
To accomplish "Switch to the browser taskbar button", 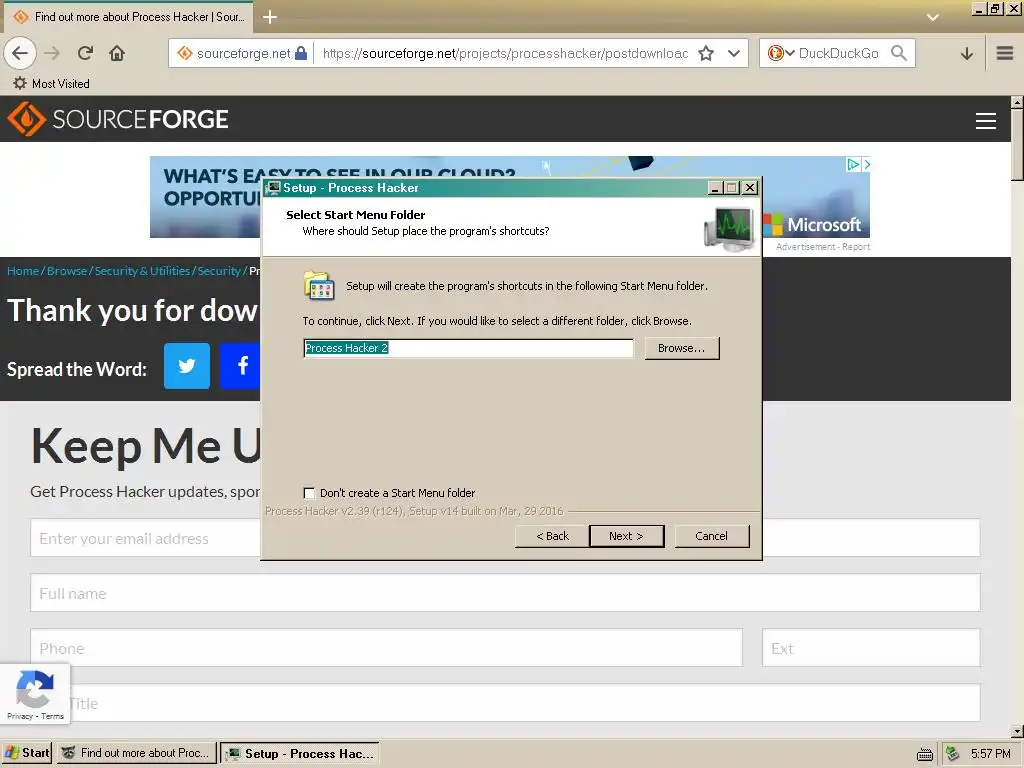I will [x=138, y=753].
